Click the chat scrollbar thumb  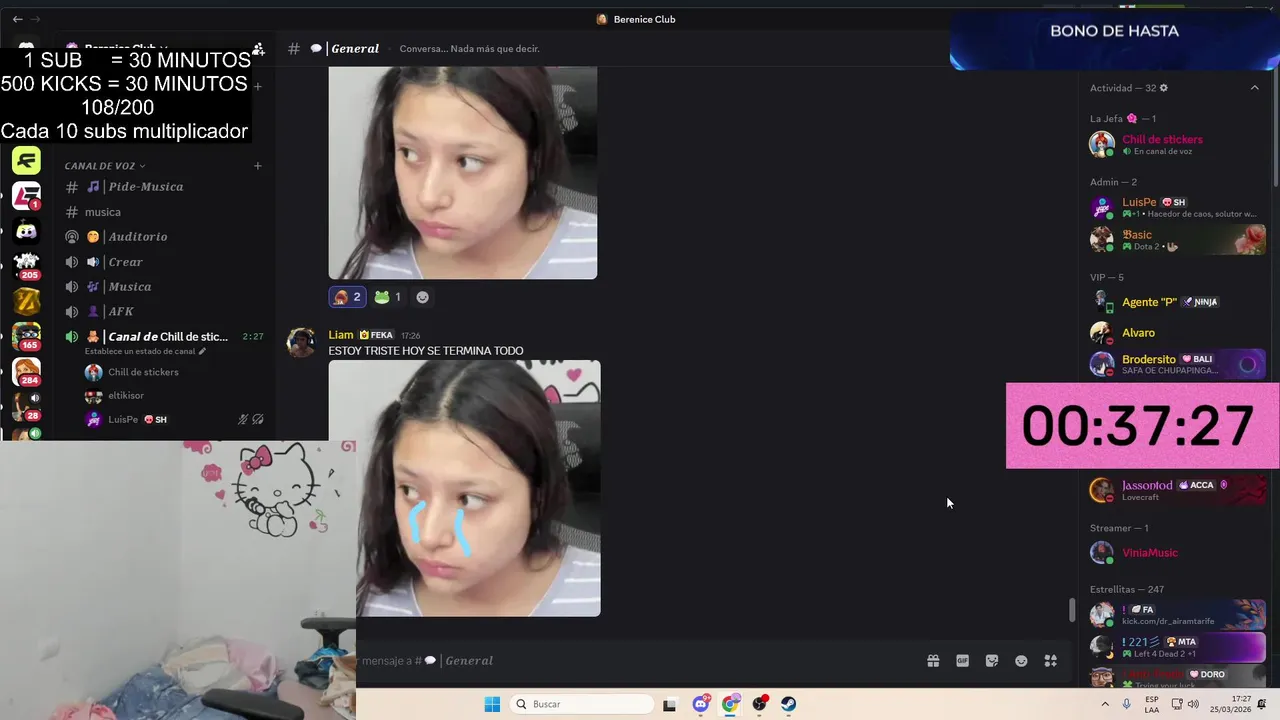coord(1071,610)
